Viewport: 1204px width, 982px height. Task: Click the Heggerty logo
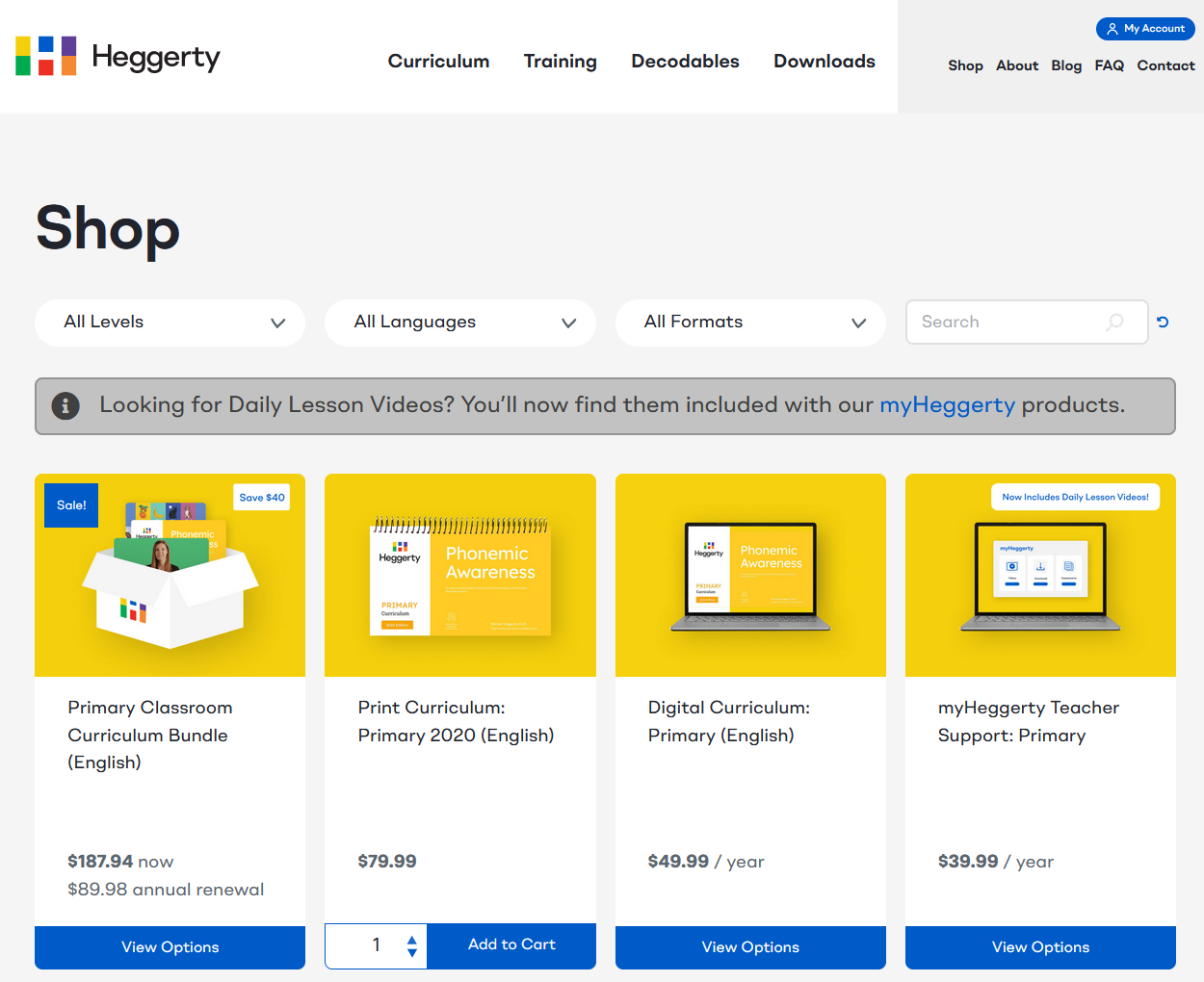point(118,57)
